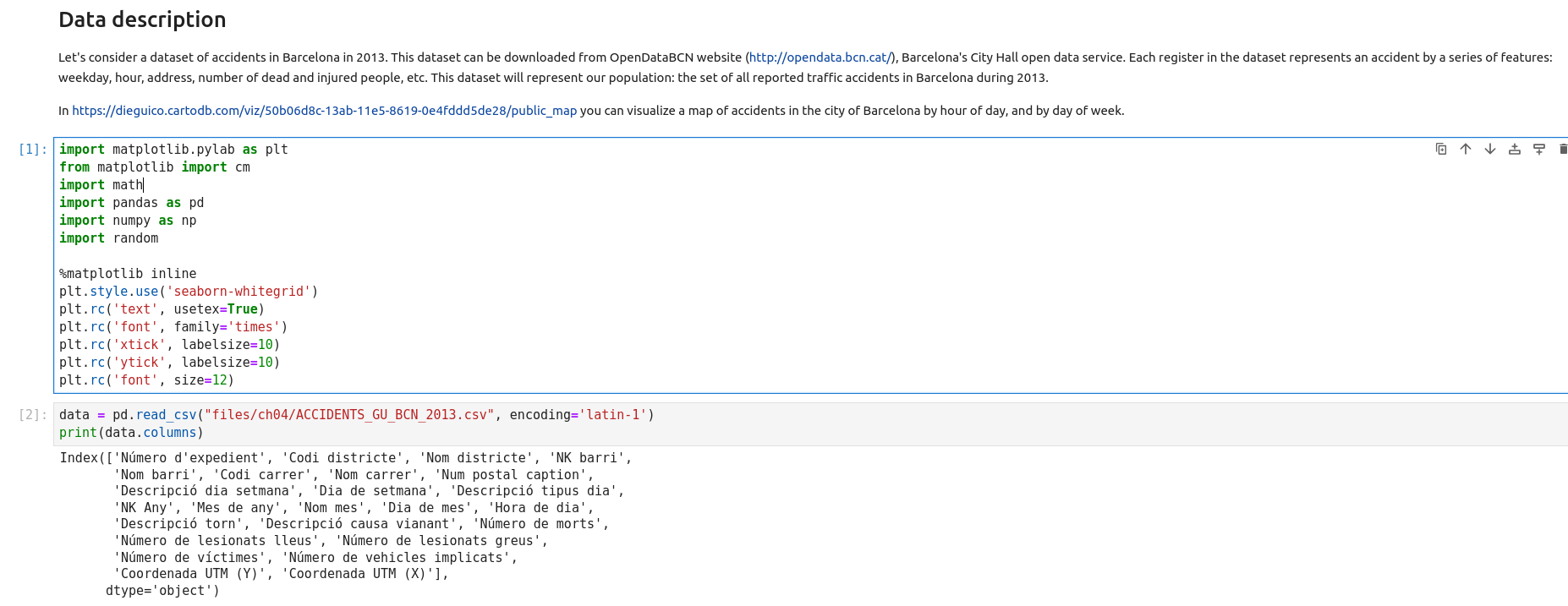Insert a new cell above
The height and width of the screenshot is (606, 1568).
(1515, 149)
